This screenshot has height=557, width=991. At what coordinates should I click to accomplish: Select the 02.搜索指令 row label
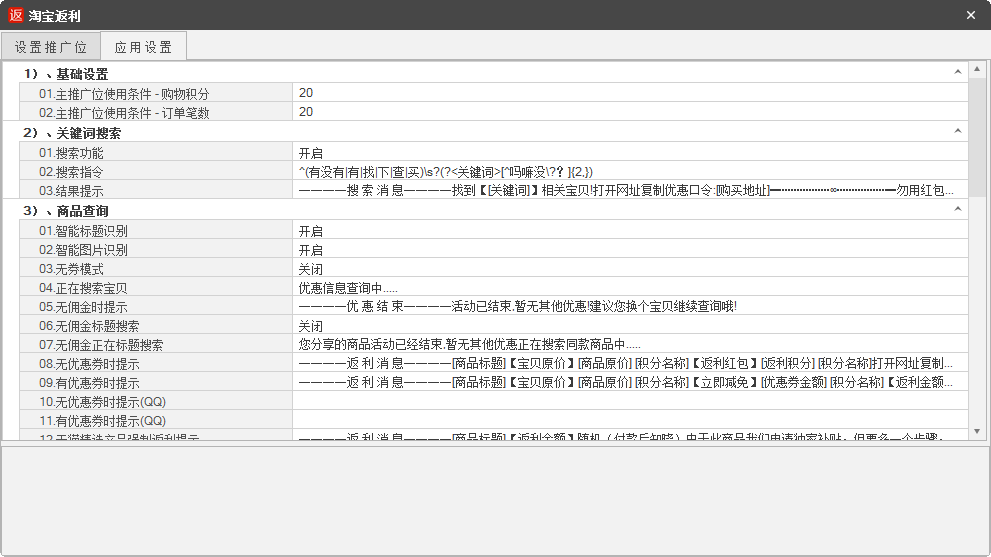pyautogui.click(x=71, y=172)
